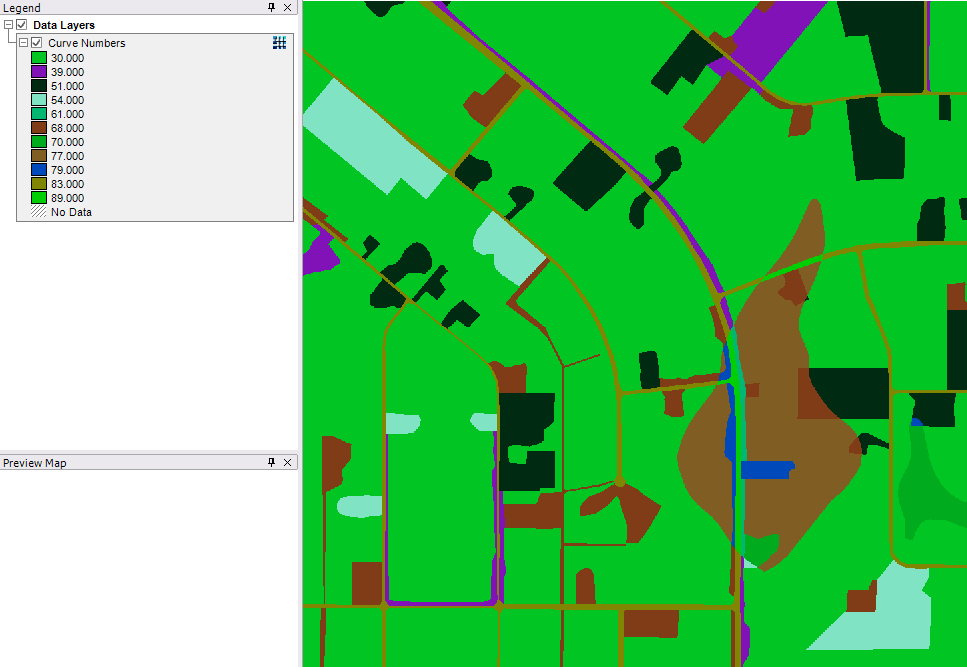Pin the Legend panel
This screenshot has width=967, height=667.
coord(271,8)
